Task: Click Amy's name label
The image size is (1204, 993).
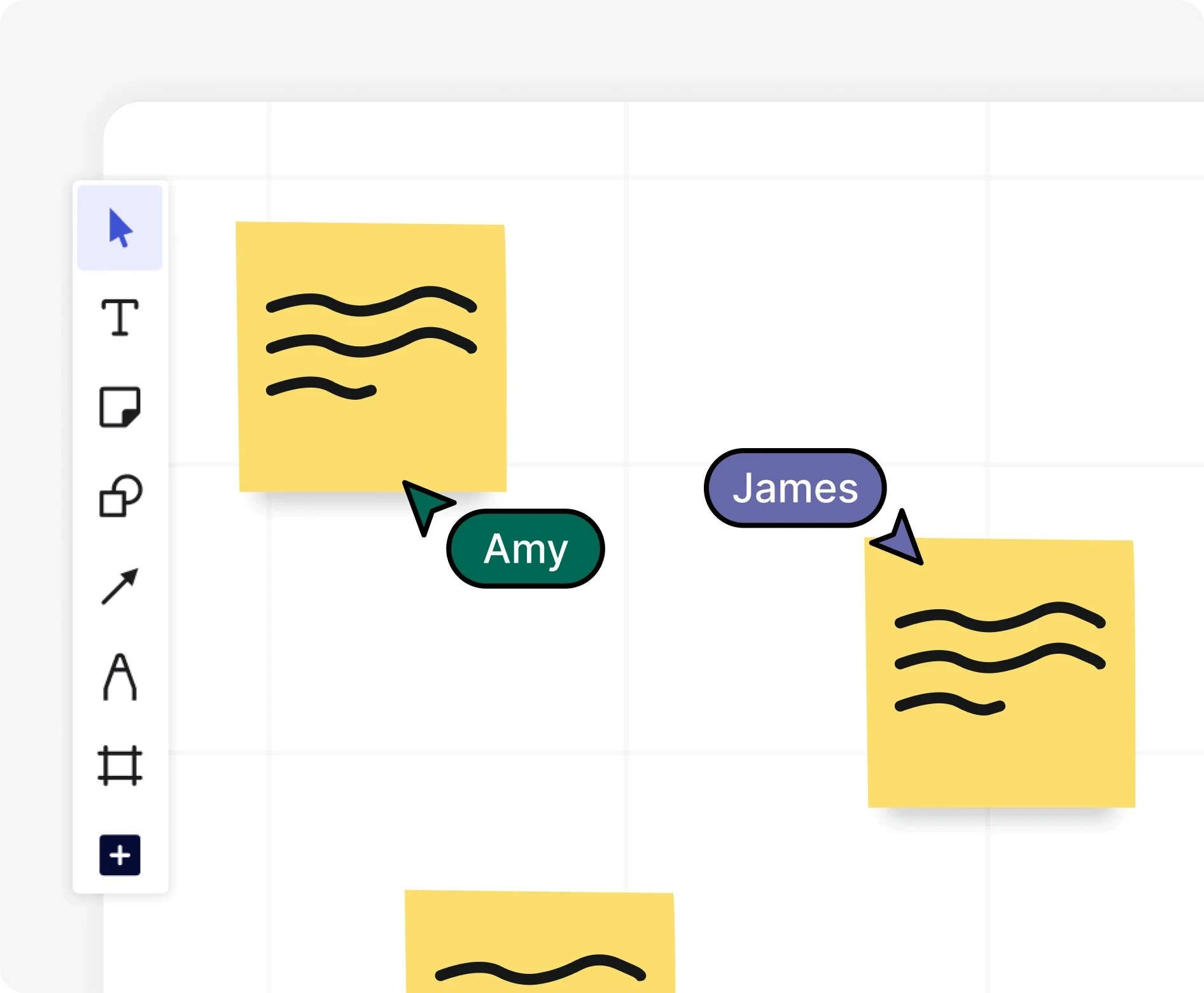Action: click(526, 549)
